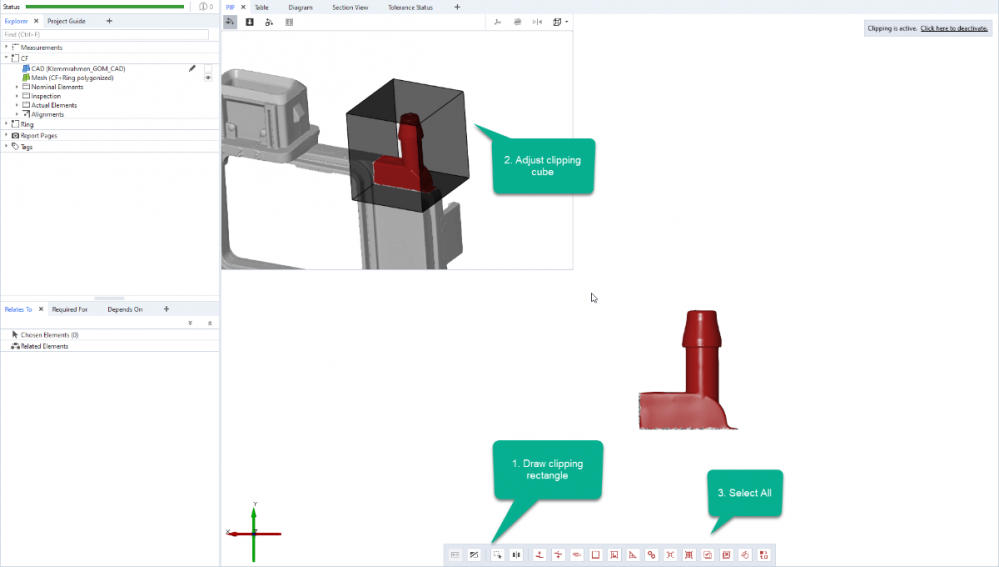Screen dimensions: 999x567
Task: Switch to the Section View tab
Action: coord(350,7)
